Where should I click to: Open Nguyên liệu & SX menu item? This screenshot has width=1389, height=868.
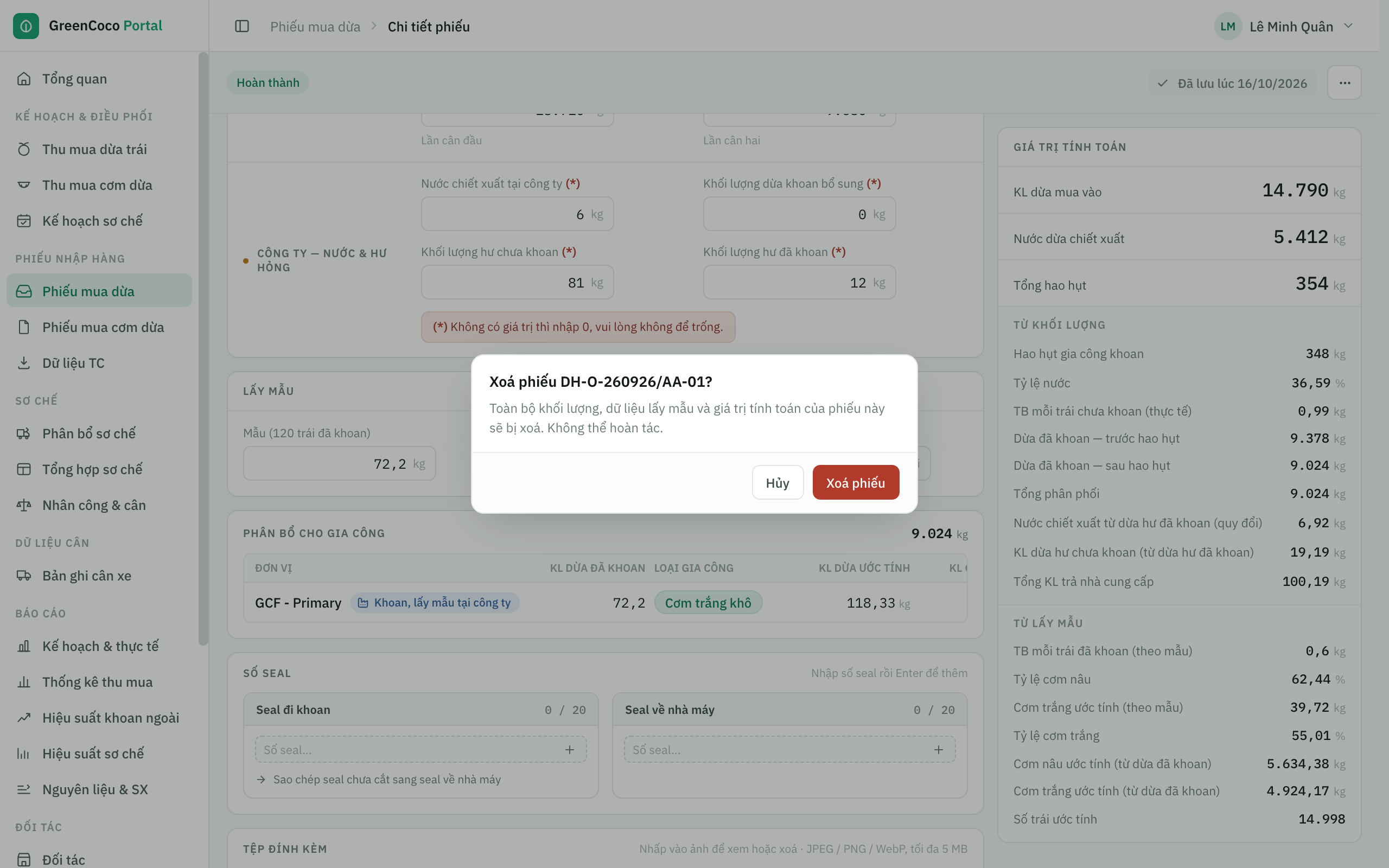(x=99, y=789)
